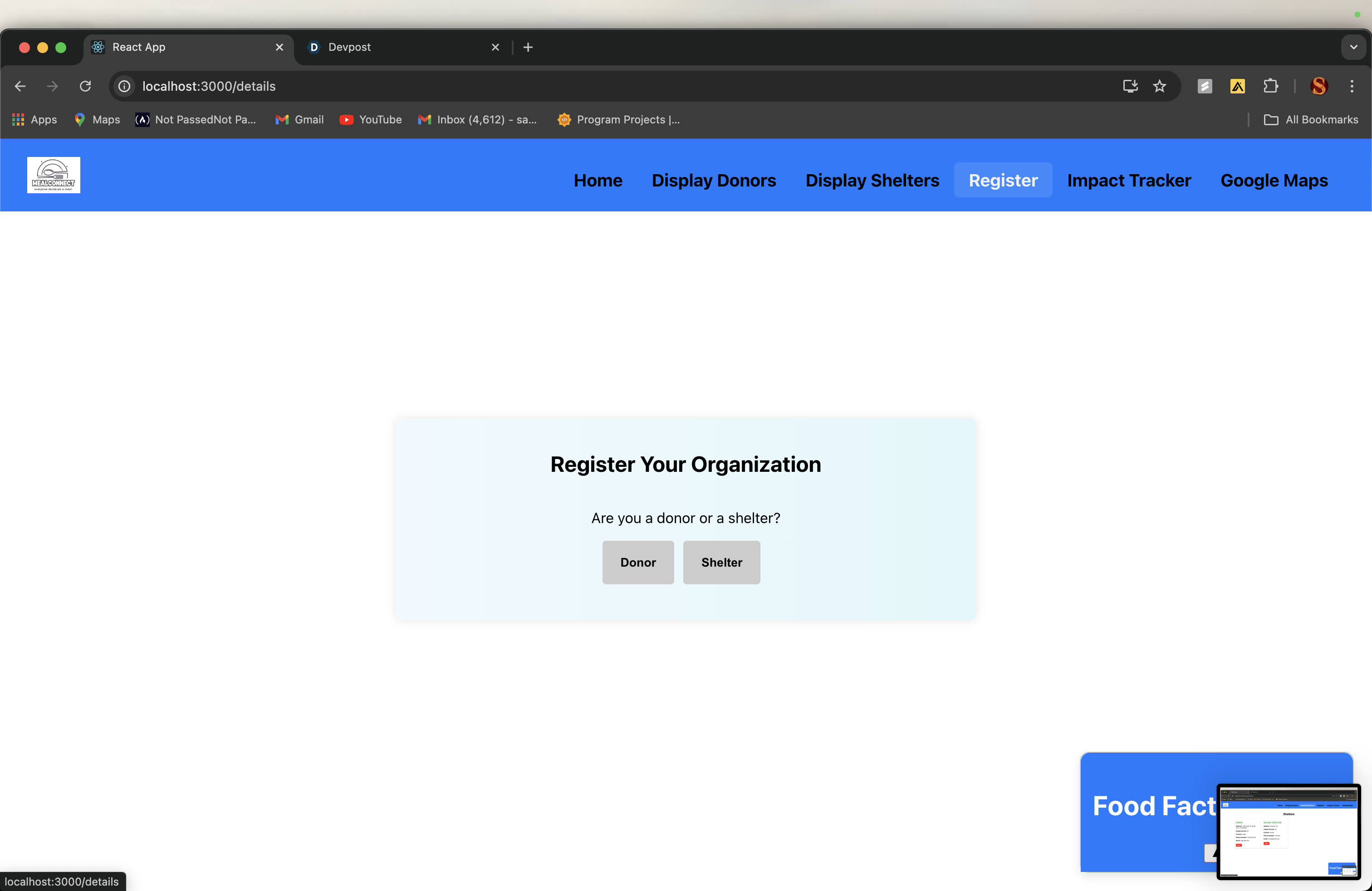The width and height of the screenshot is (1372, 891).
Task: Open Chrome three-dot menu
Action: point(1351,87)
